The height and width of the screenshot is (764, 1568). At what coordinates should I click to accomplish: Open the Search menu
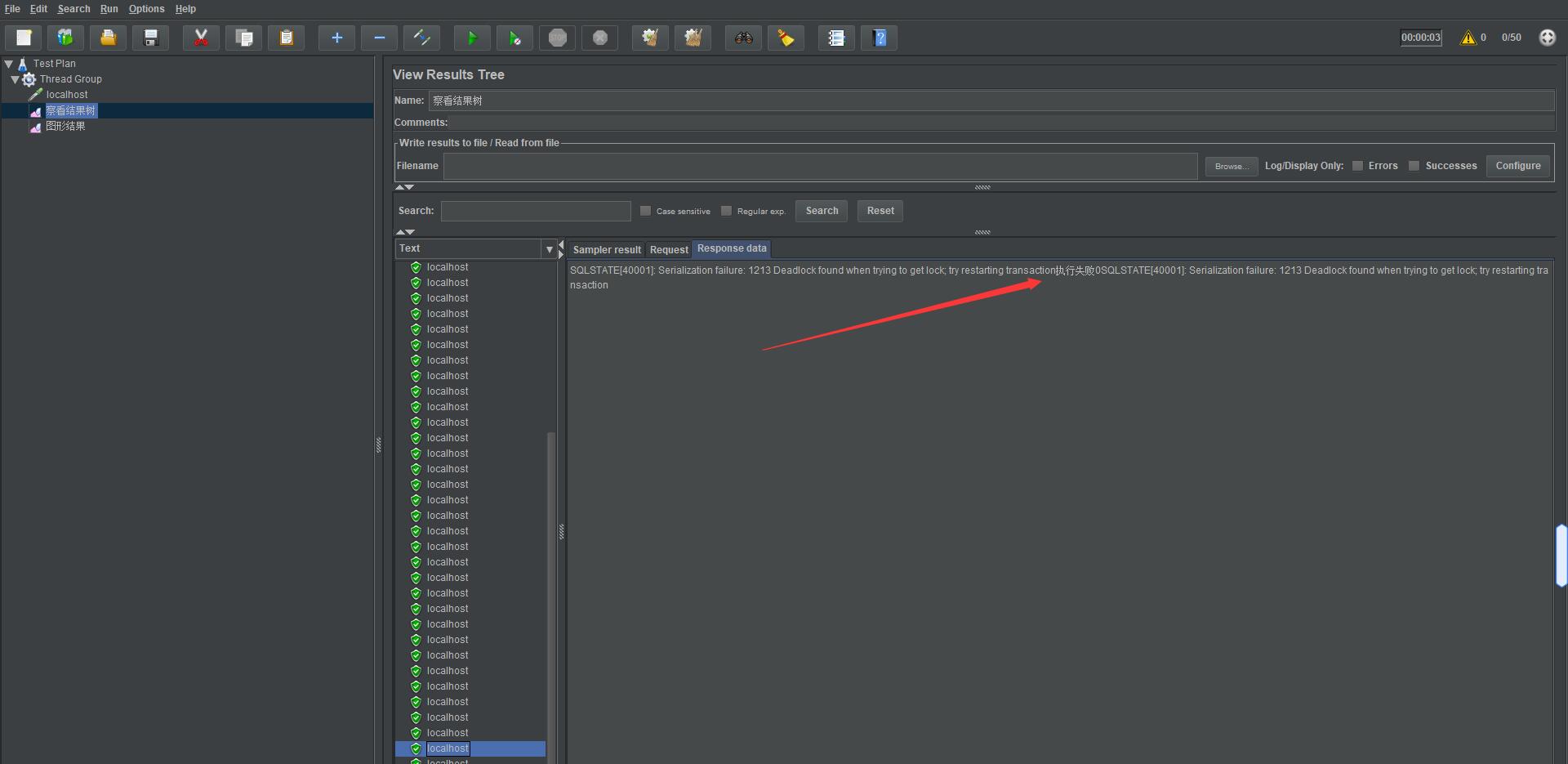point(73,9)
